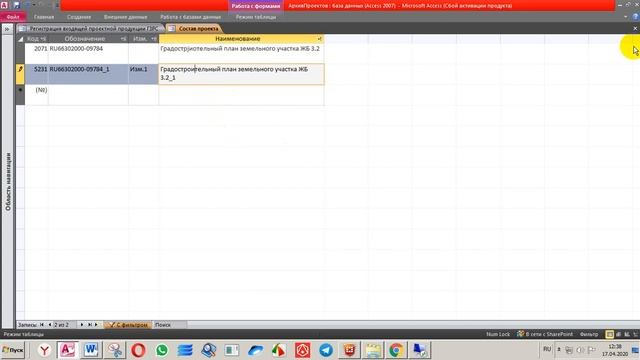
Task: Go to the previous record button
Action: pos(49,325)
